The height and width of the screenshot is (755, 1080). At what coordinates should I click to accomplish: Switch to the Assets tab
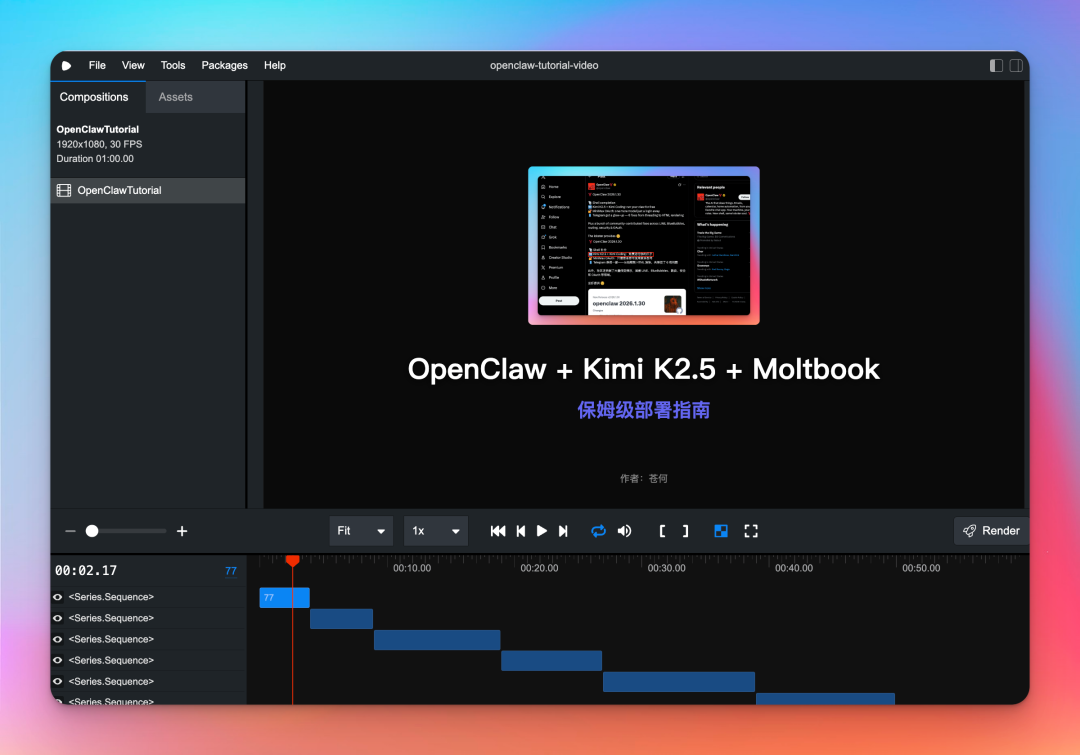(175, 97)
